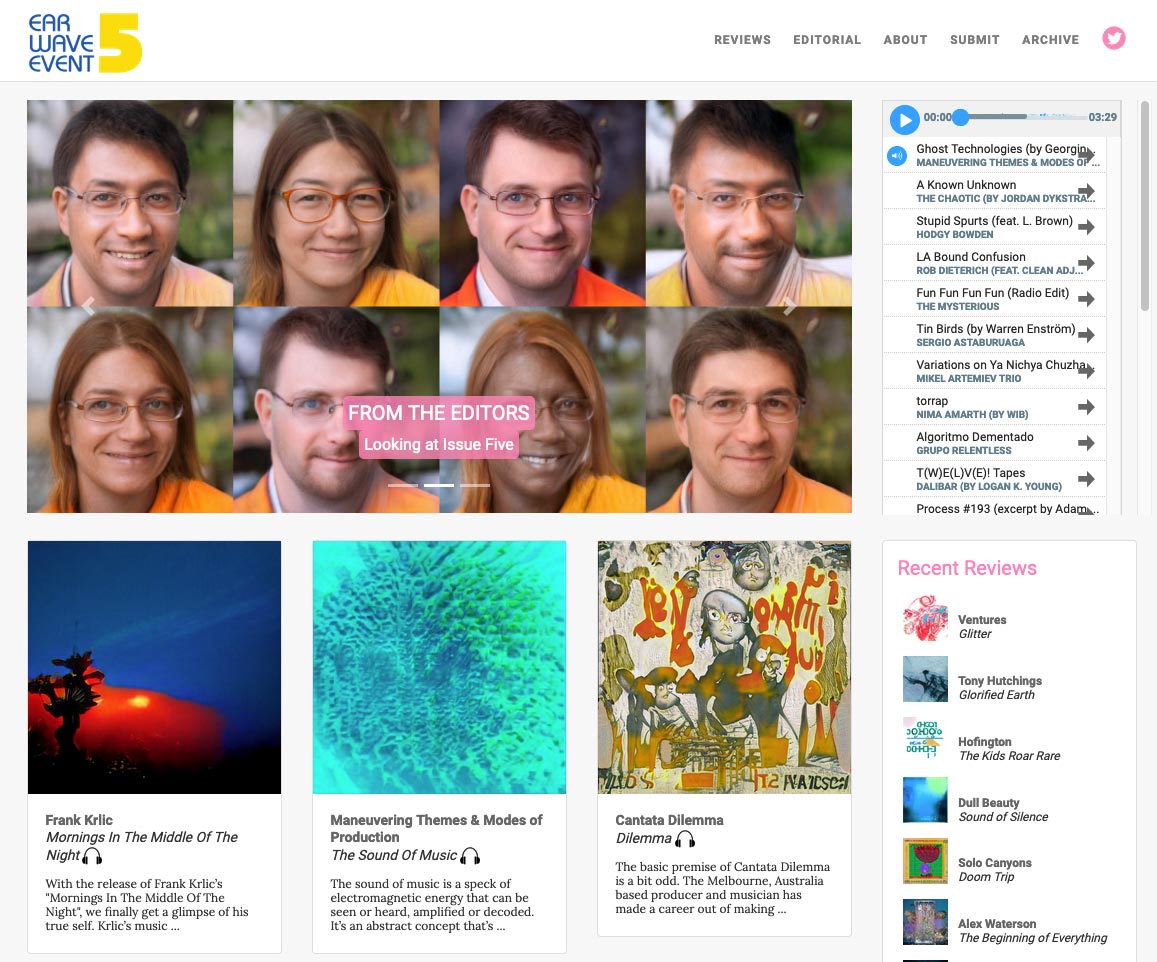Open the Cantata Dilemma album artwork
The width and height of the screenshot is (1157, 962).
click(724, 667)
